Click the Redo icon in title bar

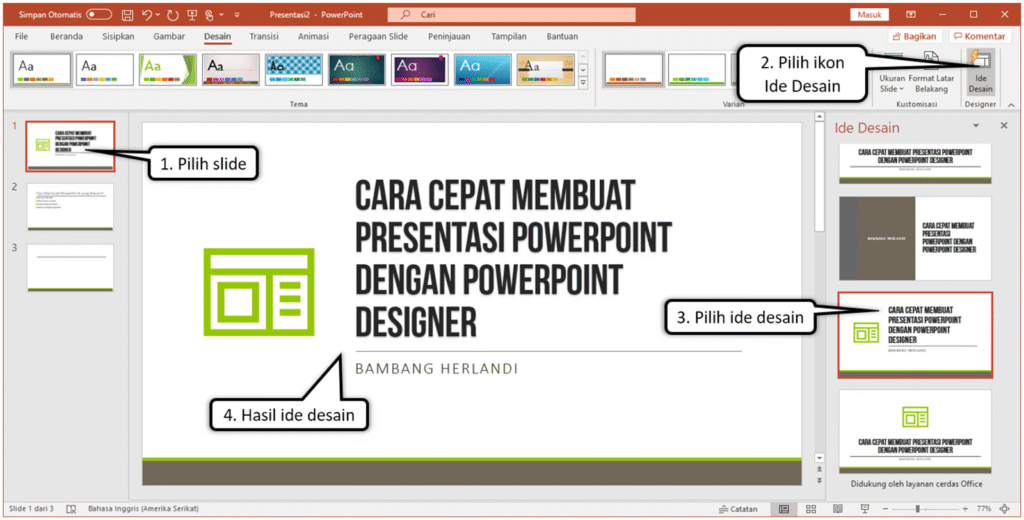tap(173, 14)
